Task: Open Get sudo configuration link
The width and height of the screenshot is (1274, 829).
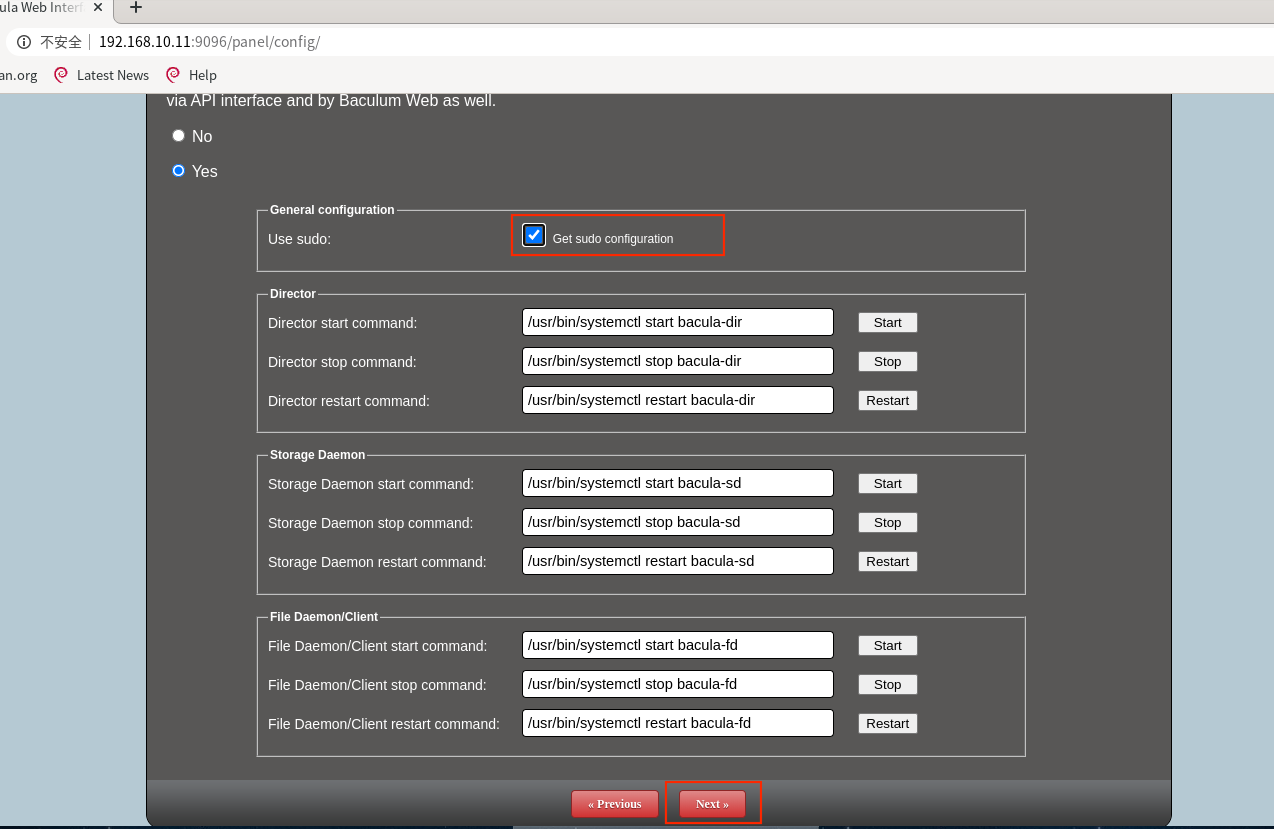Action: (x=612, y=239)
